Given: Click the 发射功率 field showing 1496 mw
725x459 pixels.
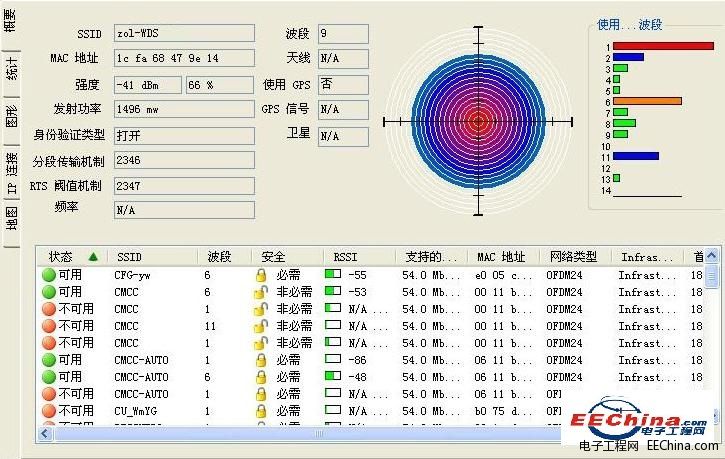Looking at the screenshot, I should tap(184, 110).
